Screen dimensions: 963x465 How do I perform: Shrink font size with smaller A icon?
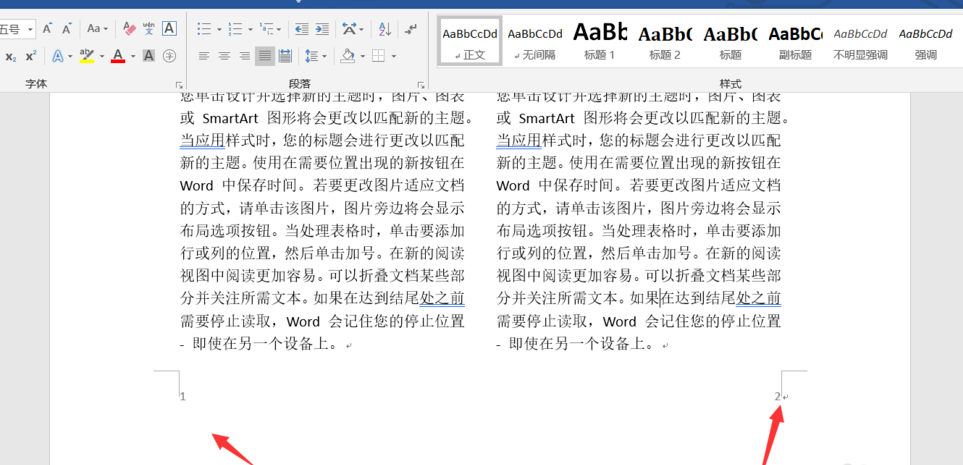click(67, 28)
